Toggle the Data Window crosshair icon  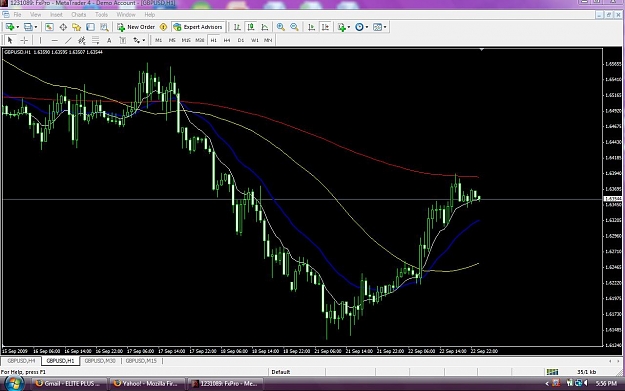[63, 27]
